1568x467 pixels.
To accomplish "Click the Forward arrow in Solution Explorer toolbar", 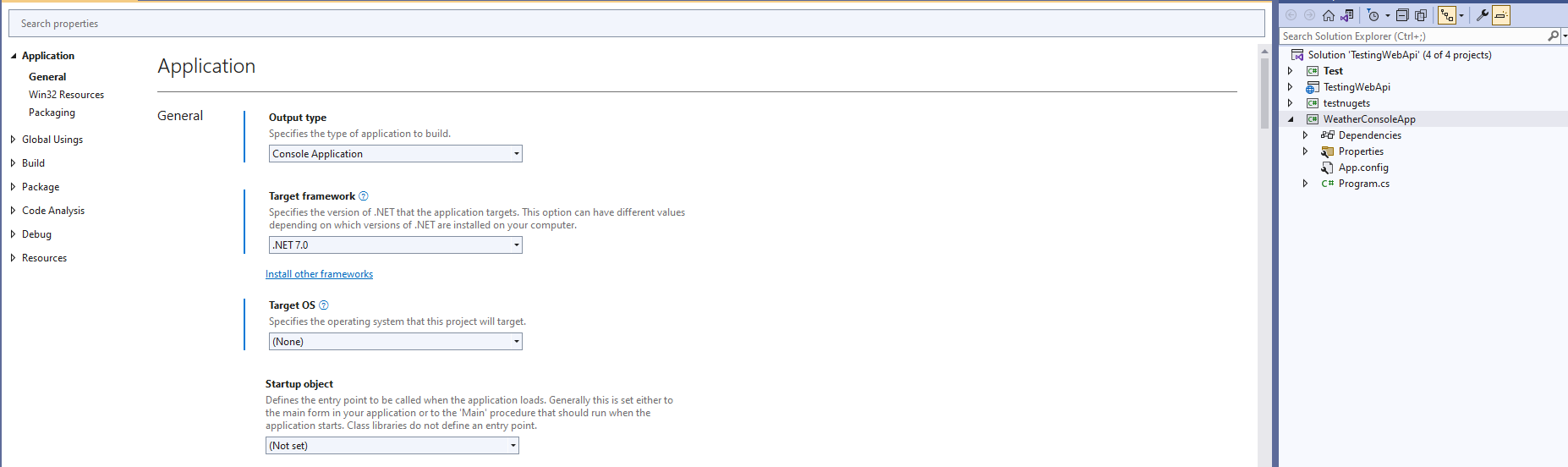I will coord(1309,15).
